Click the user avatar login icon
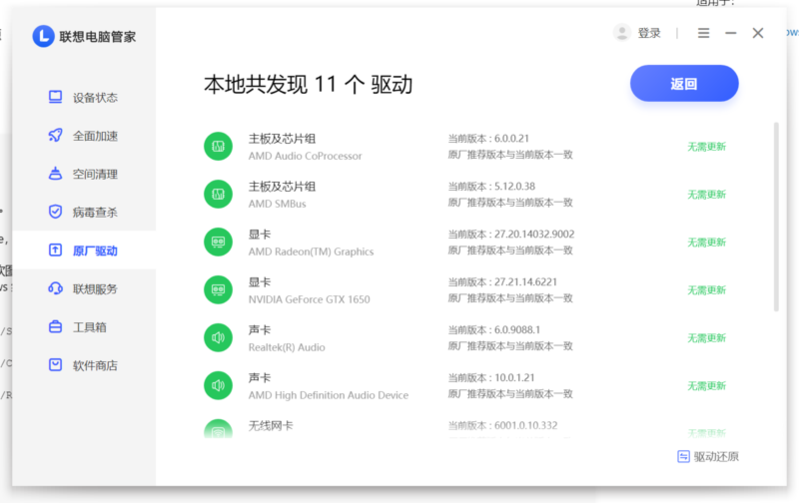Image resolution: width=799 pixels, height=503 pixels. click(x=622, y=33)
